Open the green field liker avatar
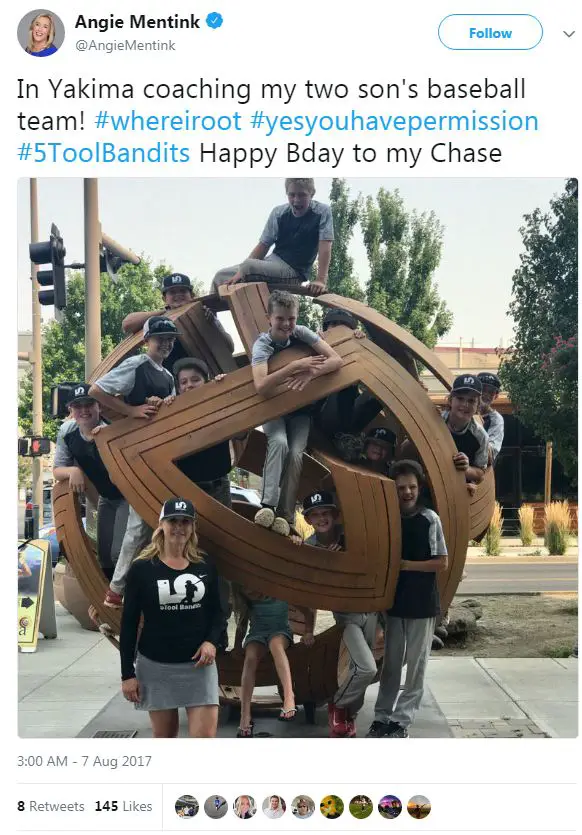582x835 pixels. click(x=361, y=807)
